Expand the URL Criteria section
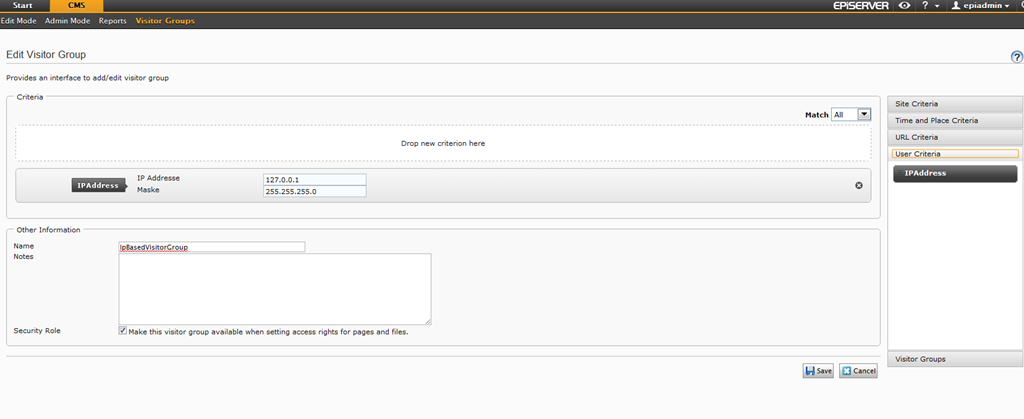The height and width of the screenshot is (419, 1024). point(955,137)
